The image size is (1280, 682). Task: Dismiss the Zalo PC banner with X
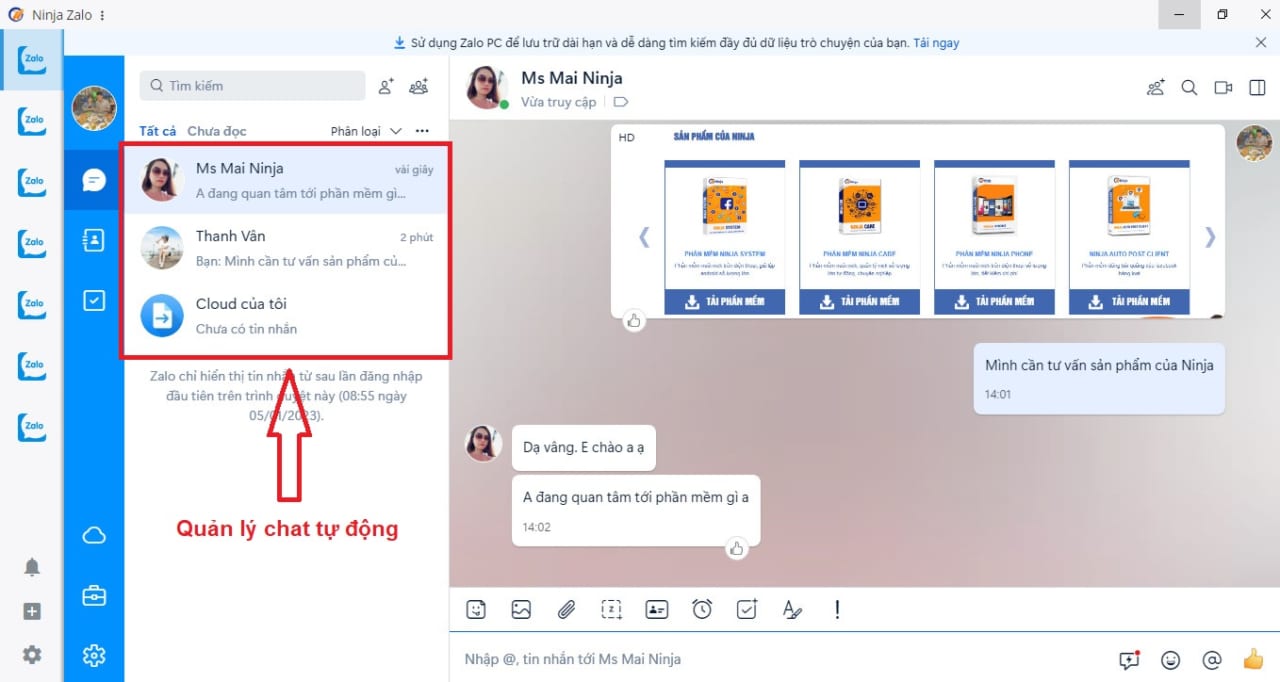tap(1261, 42)
